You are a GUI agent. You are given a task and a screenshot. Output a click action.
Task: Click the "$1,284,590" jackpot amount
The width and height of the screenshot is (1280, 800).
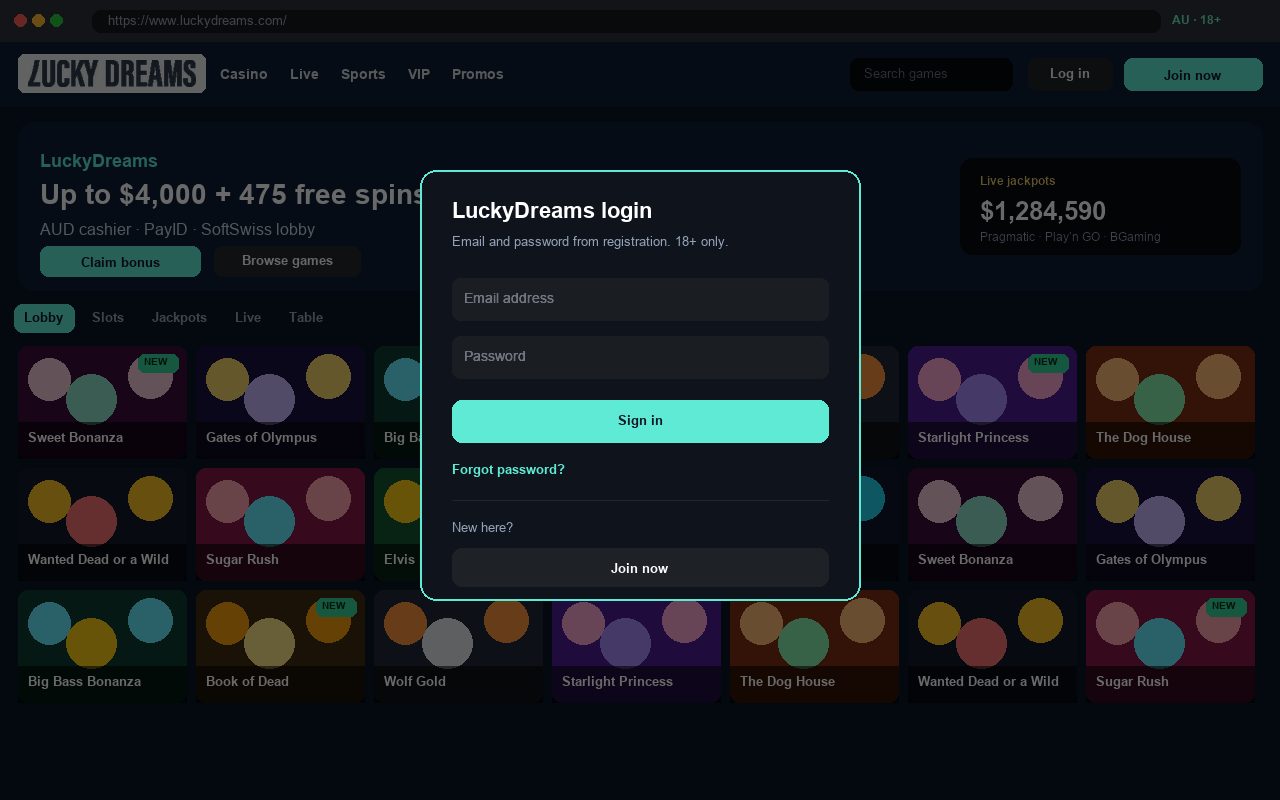1043,211
